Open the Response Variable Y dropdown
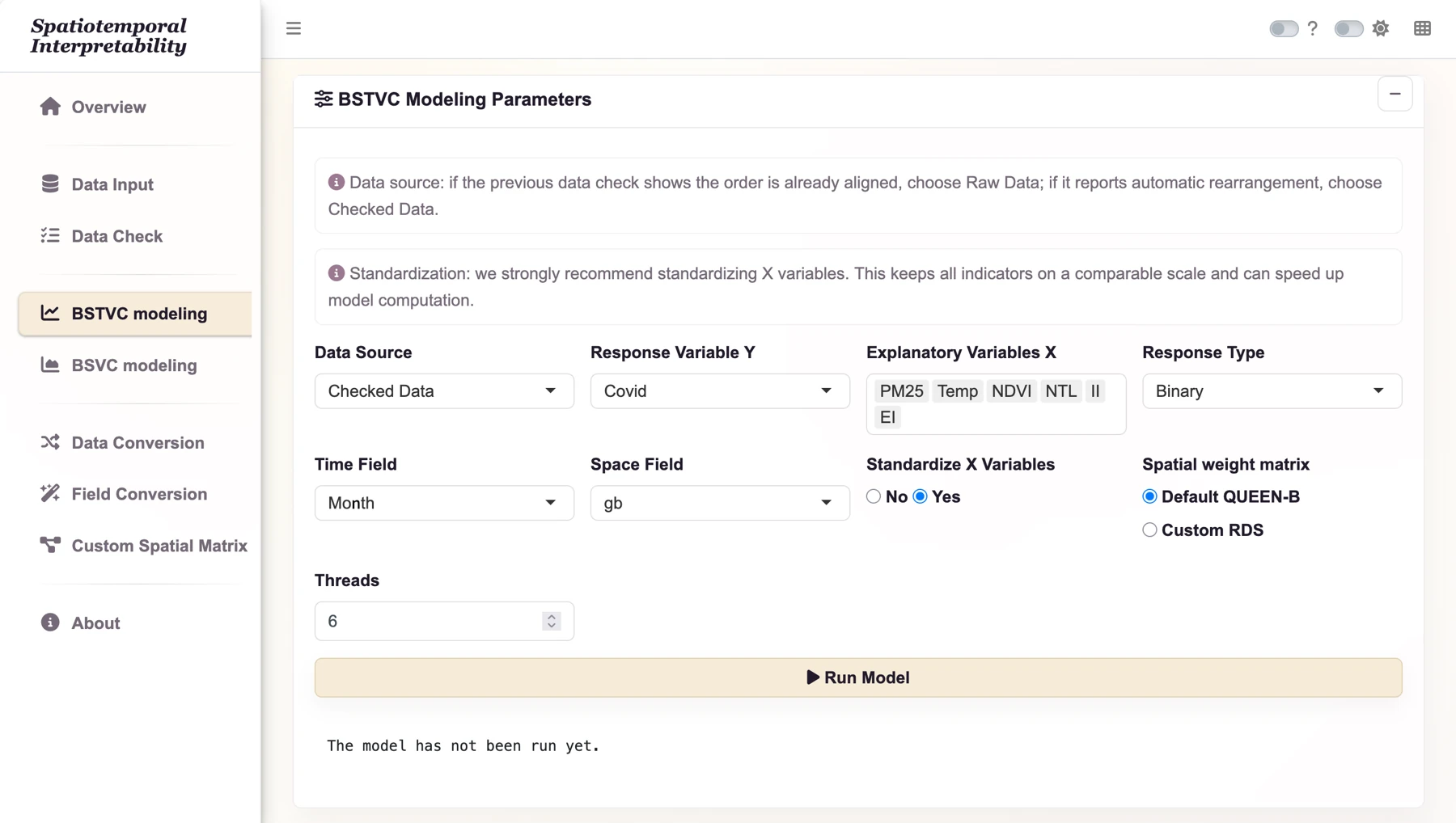Image resolution: width=1456 pixels, height=823 pixels. point(720,391)
